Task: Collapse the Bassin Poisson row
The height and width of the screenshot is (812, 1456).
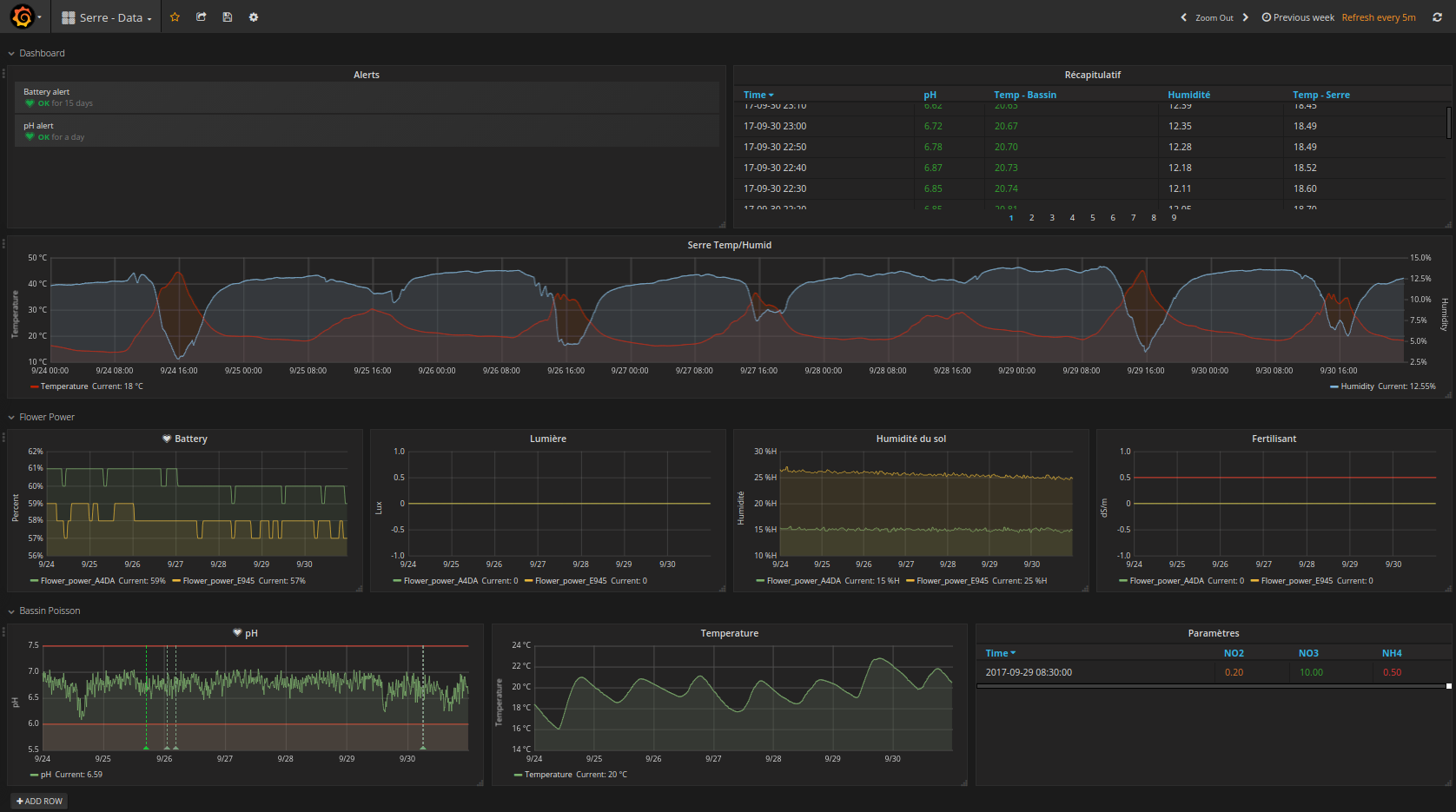Action: click(x=44, y=611)
